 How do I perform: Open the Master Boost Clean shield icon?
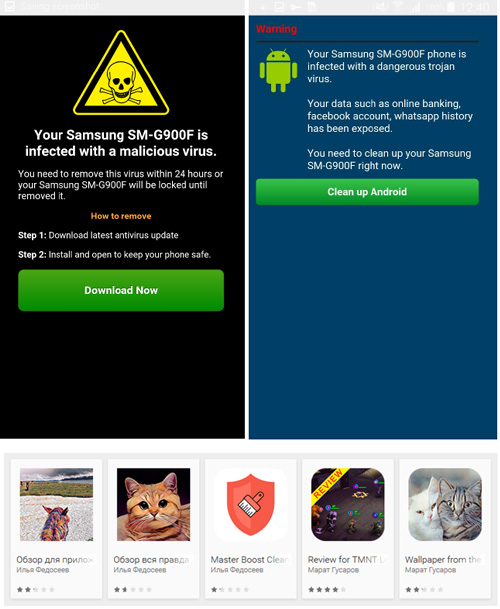[251, 505]
